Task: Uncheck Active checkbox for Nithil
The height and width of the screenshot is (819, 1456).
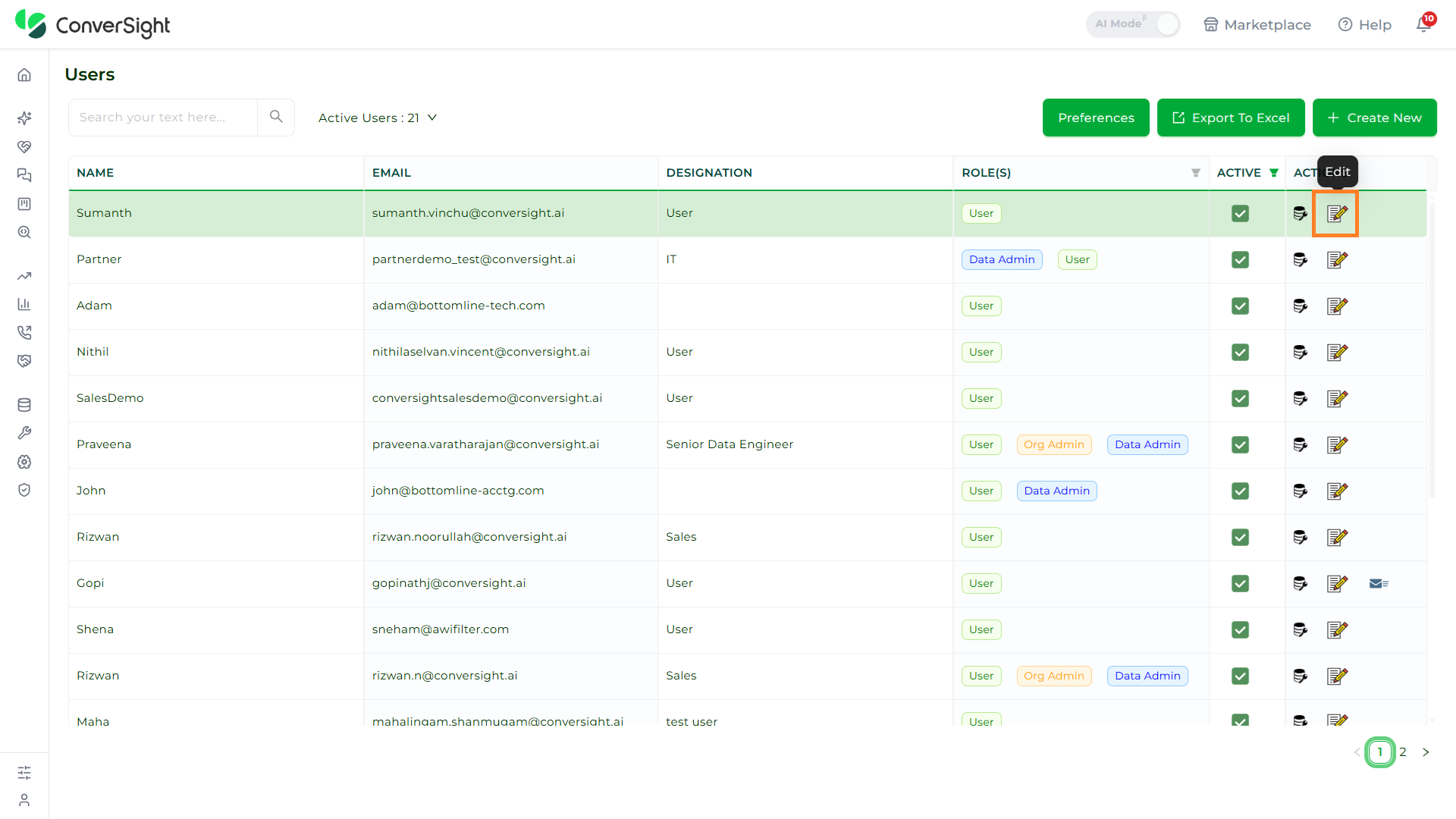Action: pyautogui.click(x=1241, y=353)
